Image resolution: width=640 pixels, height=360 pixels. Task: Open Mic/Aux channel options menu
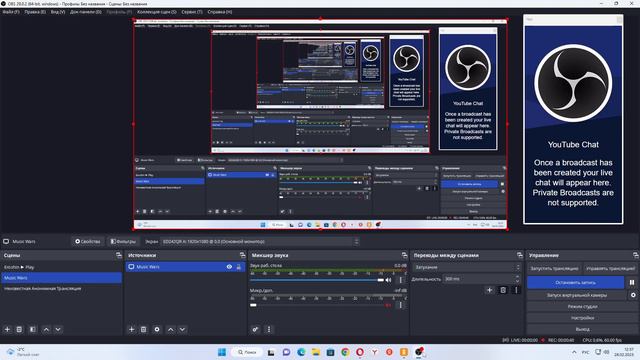(400, 305)
